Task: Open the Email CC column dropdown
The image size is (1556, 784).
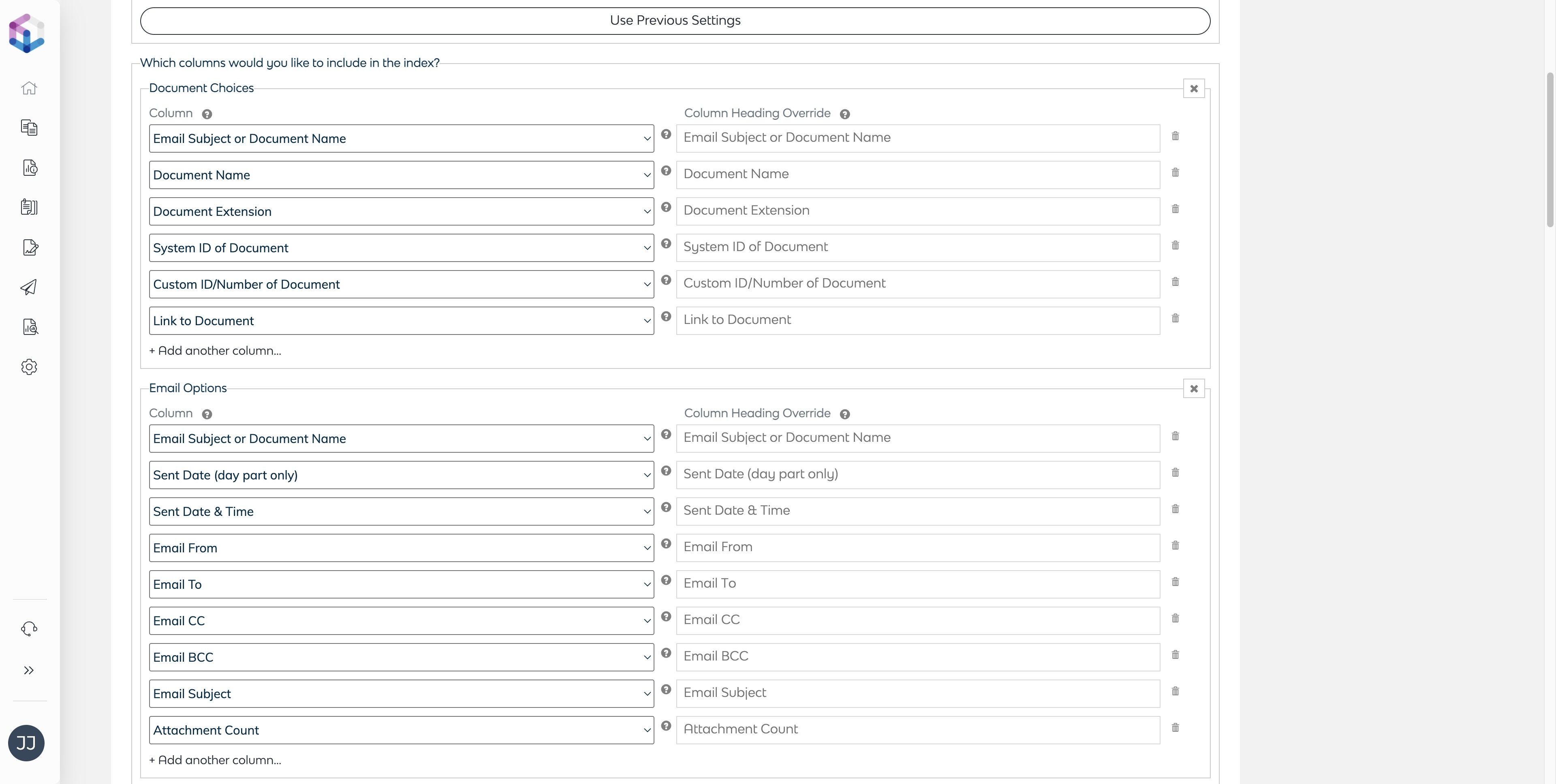Action: click(401, 621)
